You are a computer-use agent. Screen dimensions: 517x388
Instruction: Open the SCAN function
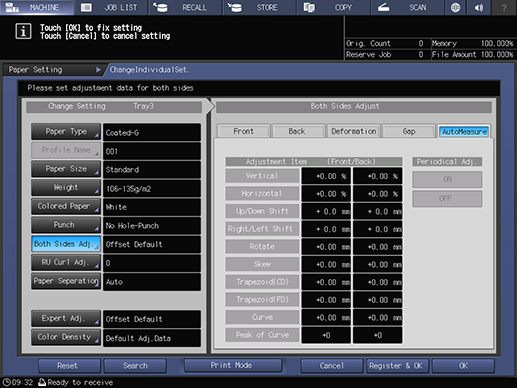408,7
